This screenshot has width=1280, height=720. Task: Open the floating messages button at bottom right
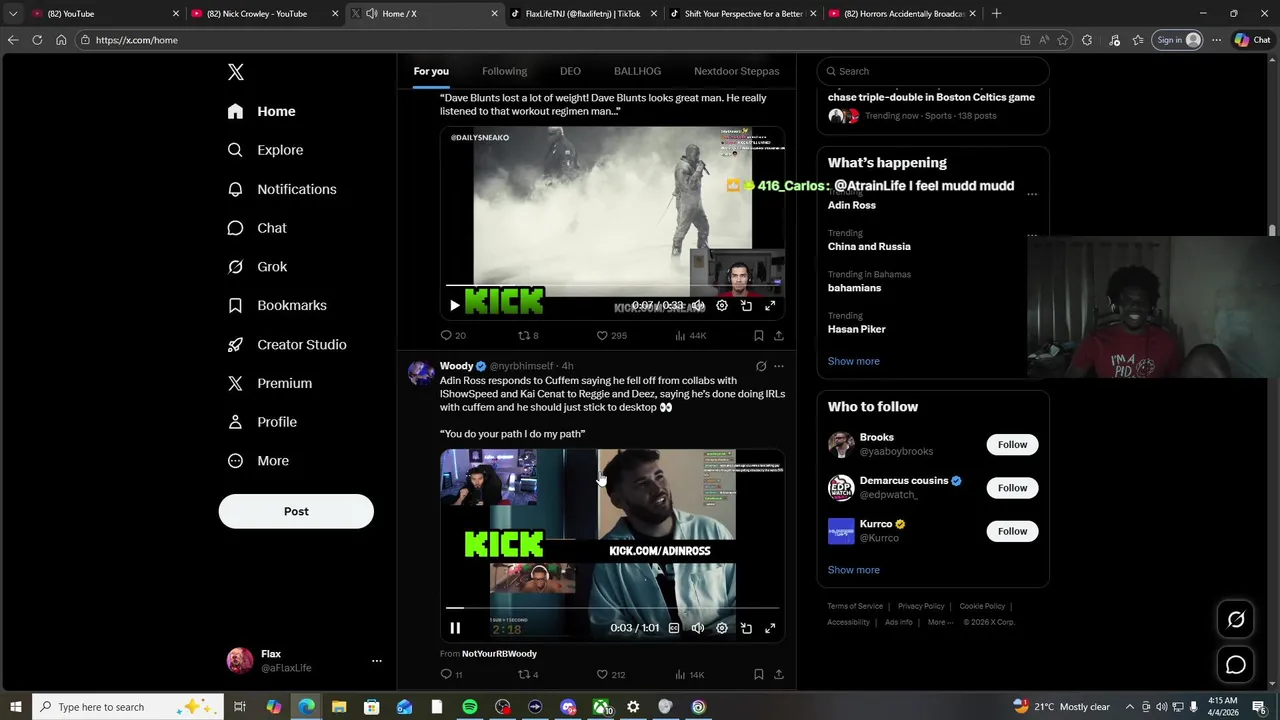[x=1236, y=665]
